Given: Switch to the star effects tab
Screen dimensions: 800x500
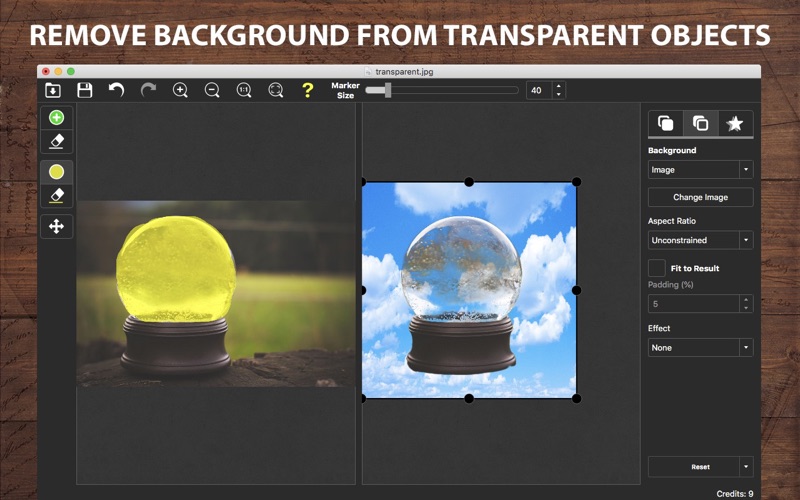Looking at the screenshot, I should click(x=735, y=124).
